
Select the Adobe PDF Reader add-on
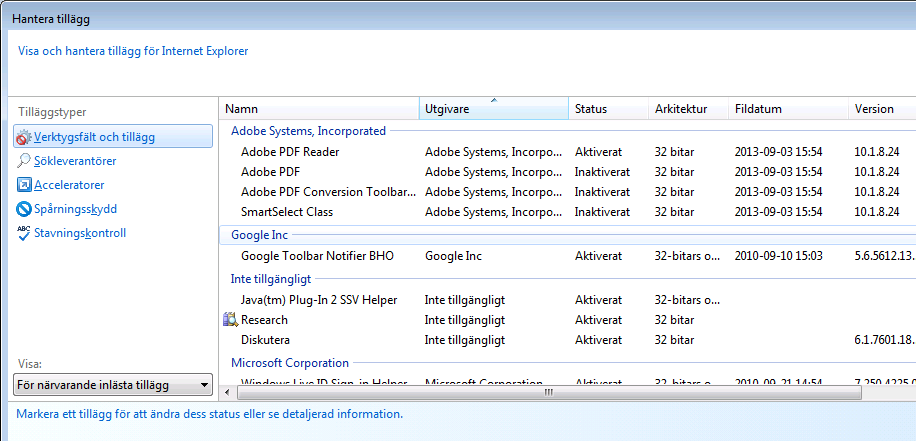coord(290,152)
